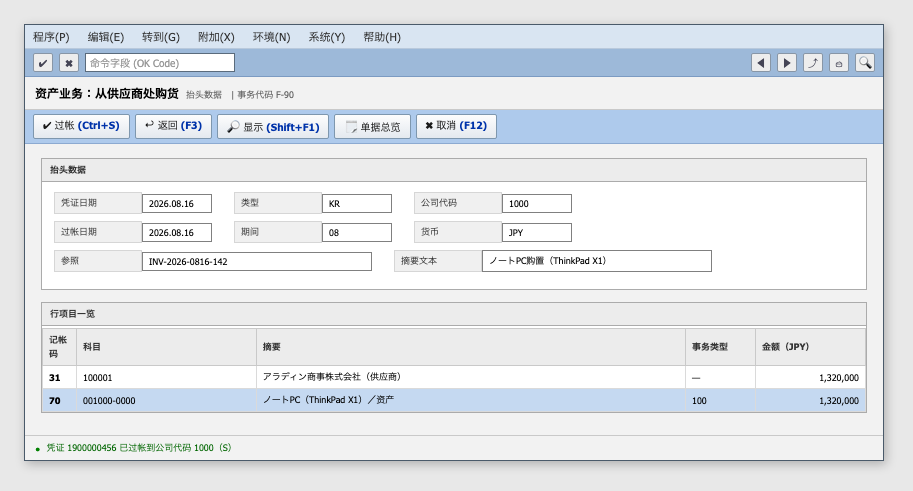This screenshot has width=913, height=491.
Task: Open the 编辑(E) menu
Action: pos(106,37)
